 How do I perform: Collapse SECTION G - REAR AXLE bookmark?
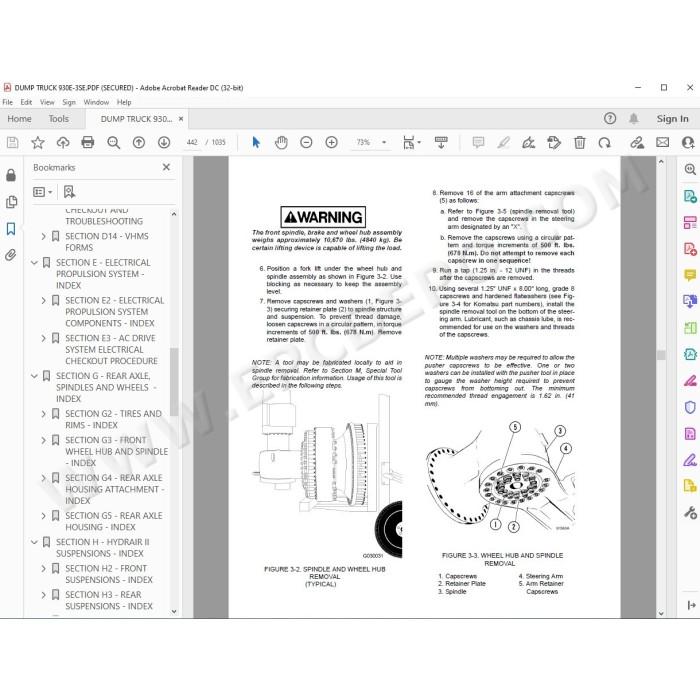(x=34, y=376)
